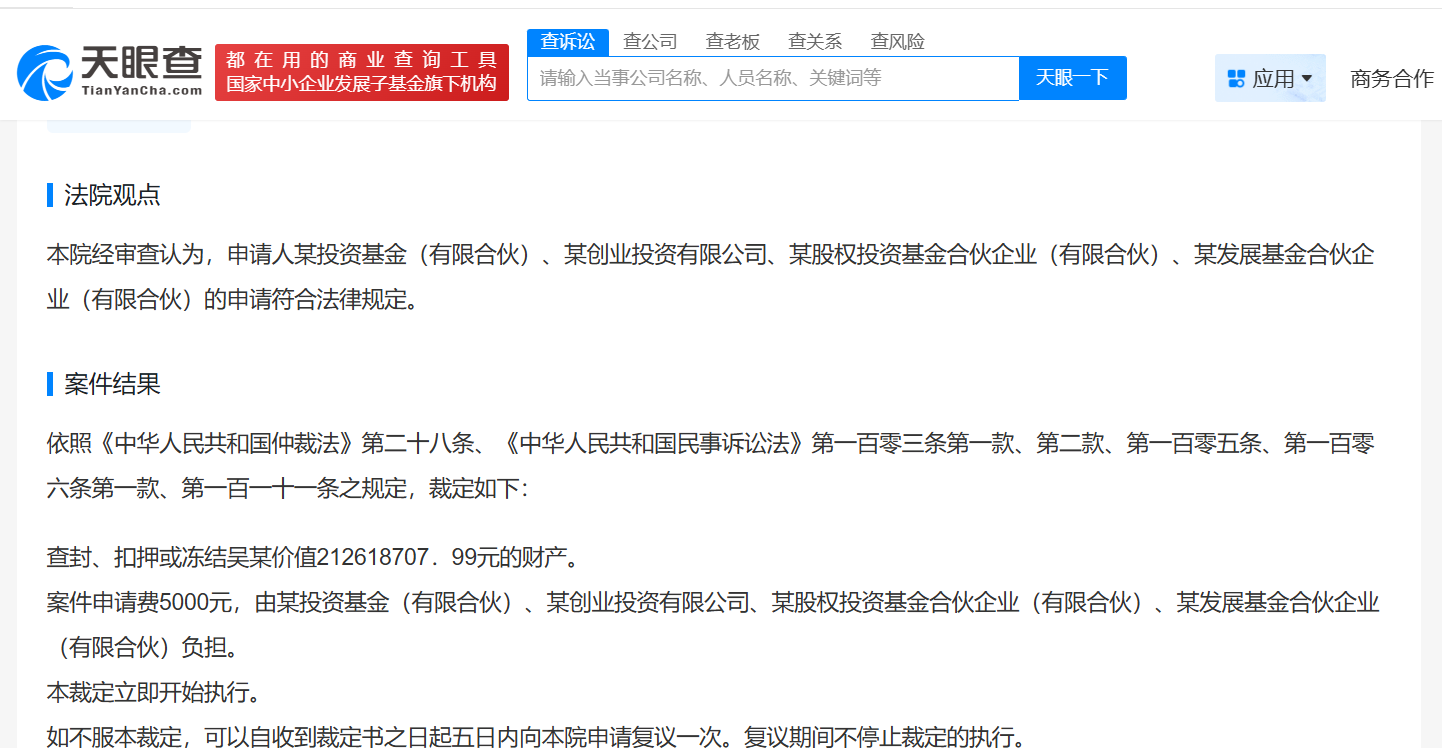
Task: Click the blue marker beside 案件结果
Action: click(x=50, y=384)
